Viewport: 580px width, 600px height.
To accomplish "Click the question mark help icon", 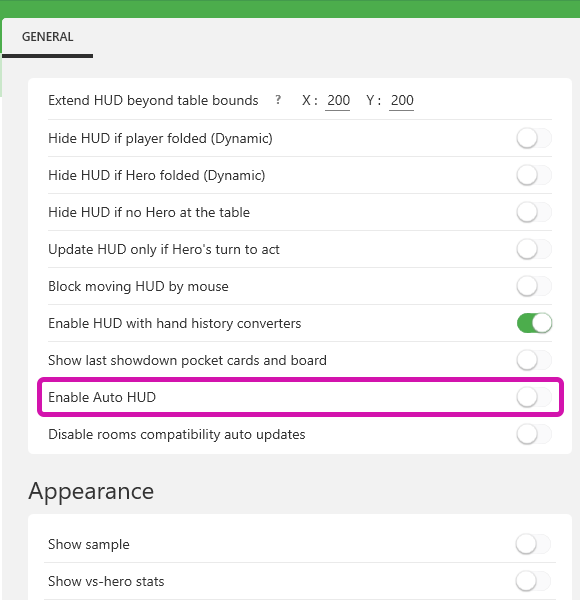I will coord(278,100).
